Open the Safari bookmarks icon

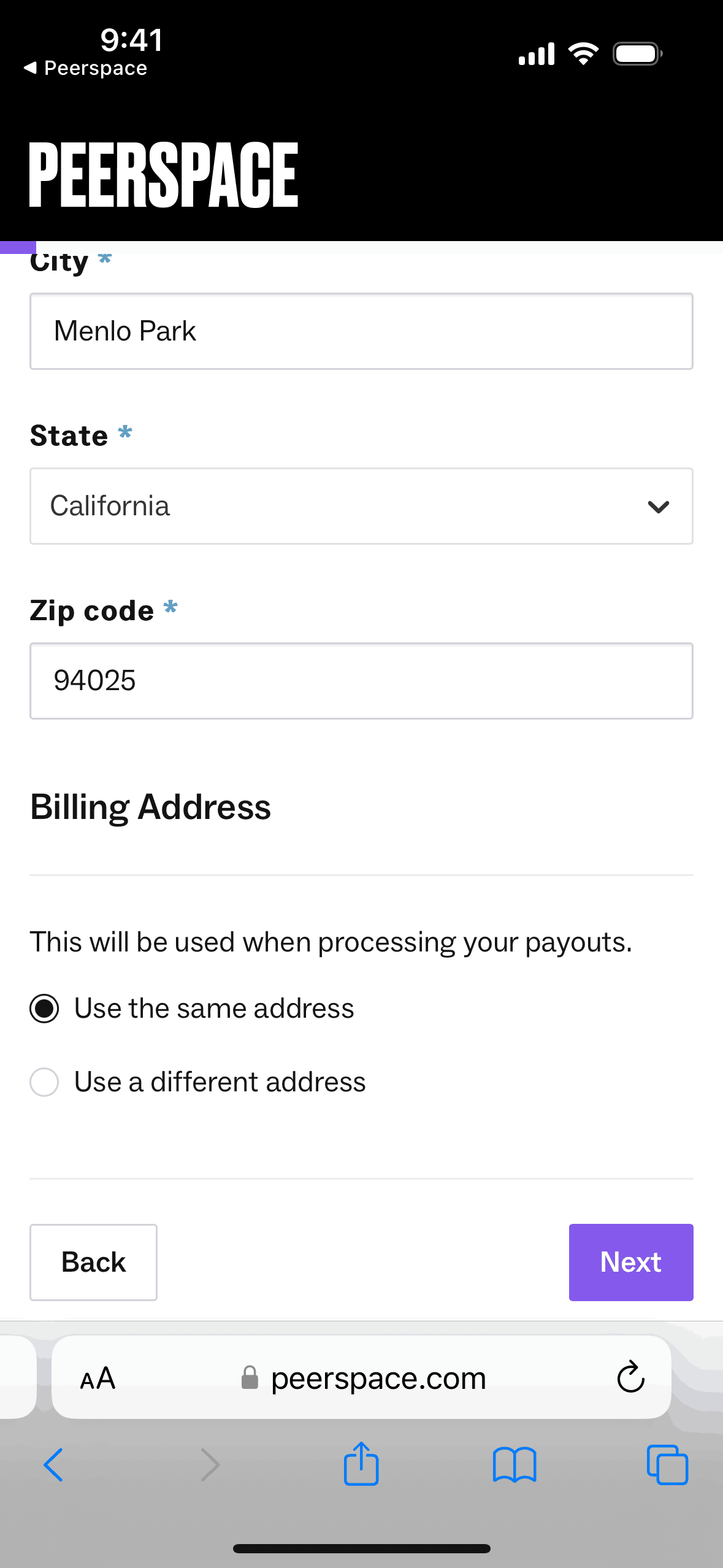click(x=515, y=1465)
